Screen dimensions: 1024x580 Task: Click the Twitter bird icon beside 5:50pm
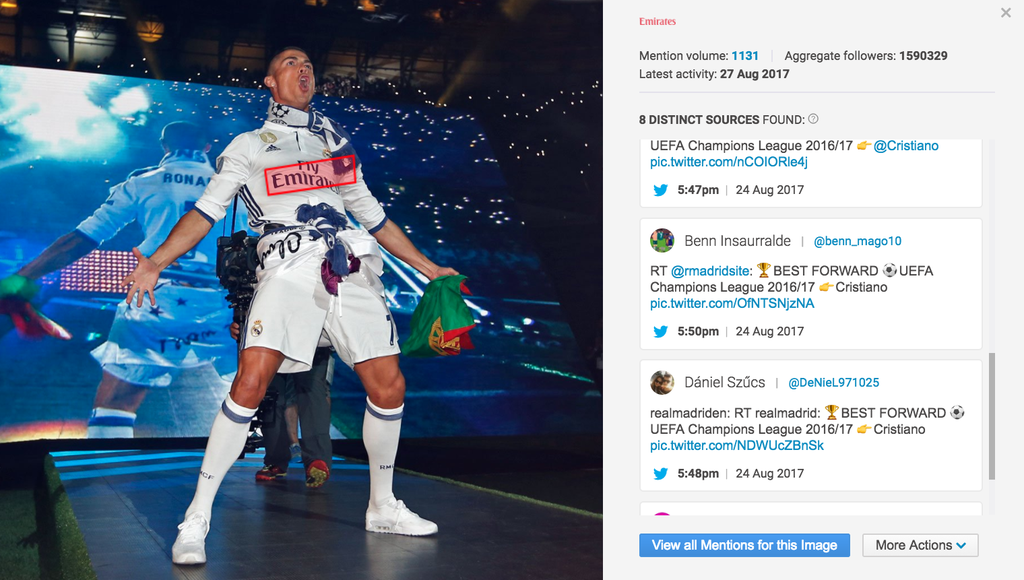pos(660,332)
